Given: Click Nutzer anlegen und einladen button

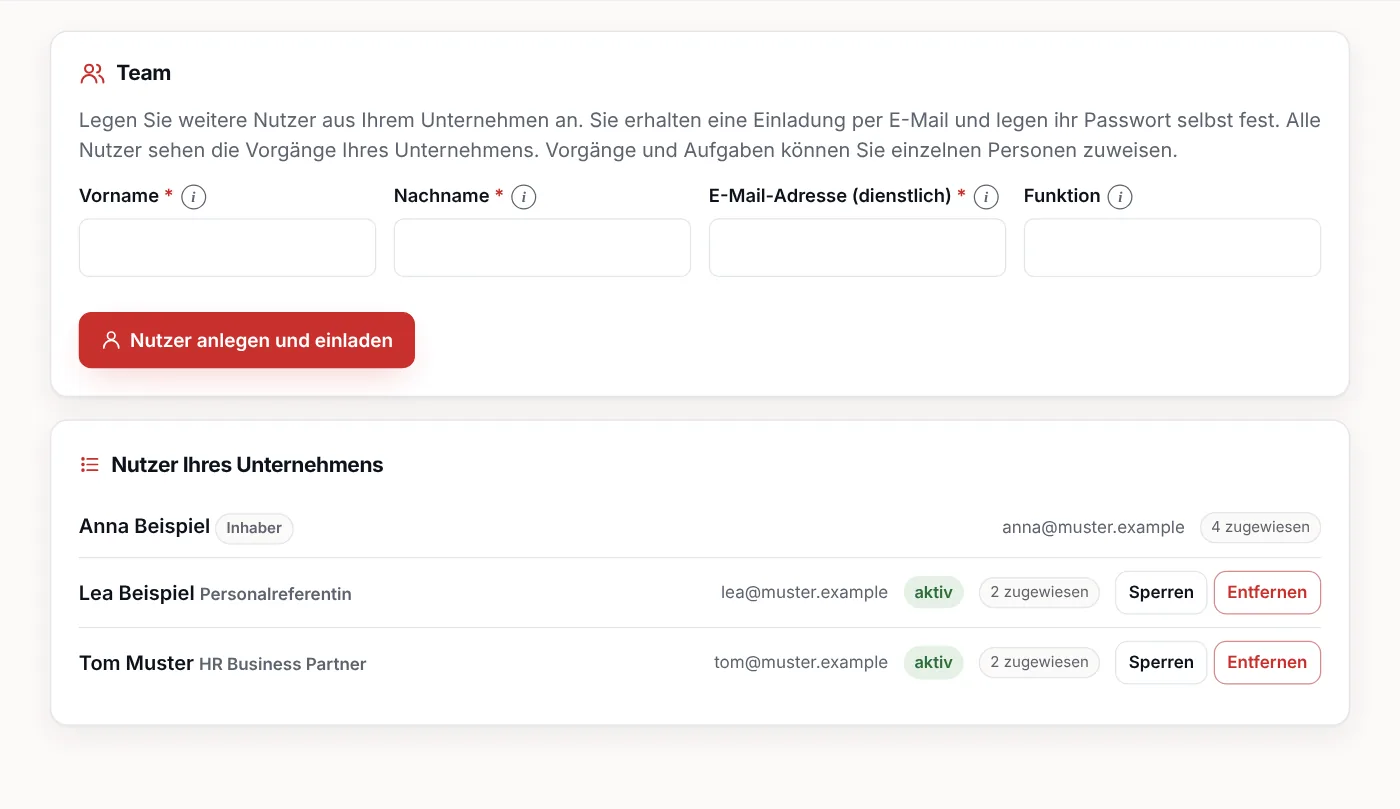Looking at the screenshot, I should click(x=247, y=340).
